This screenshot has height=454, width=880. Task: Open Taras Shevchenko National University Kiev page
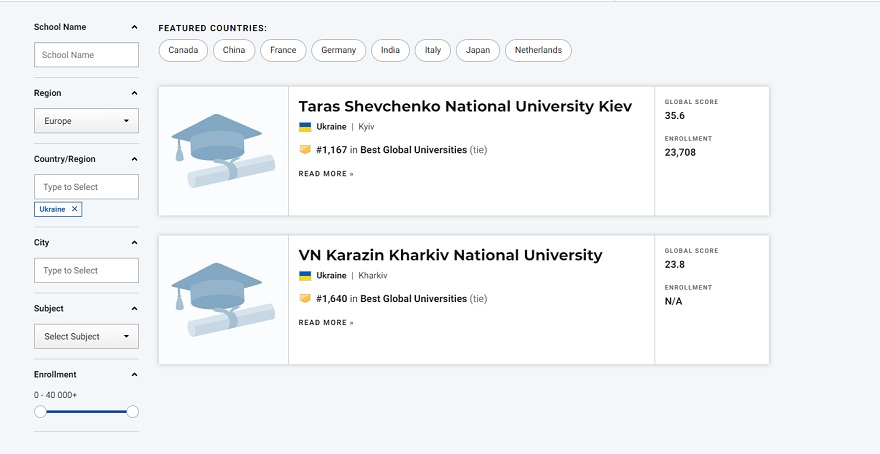tap(465, 106)
